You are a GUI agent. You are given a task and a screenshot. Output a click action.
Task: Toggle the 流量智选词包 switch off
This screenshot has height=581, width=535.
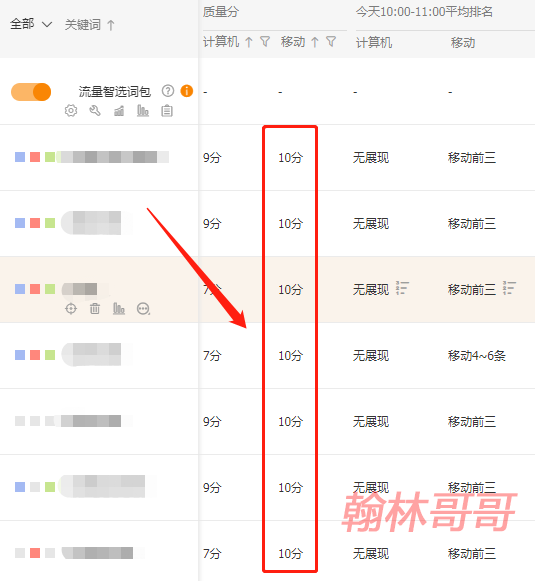pos(31,92)
